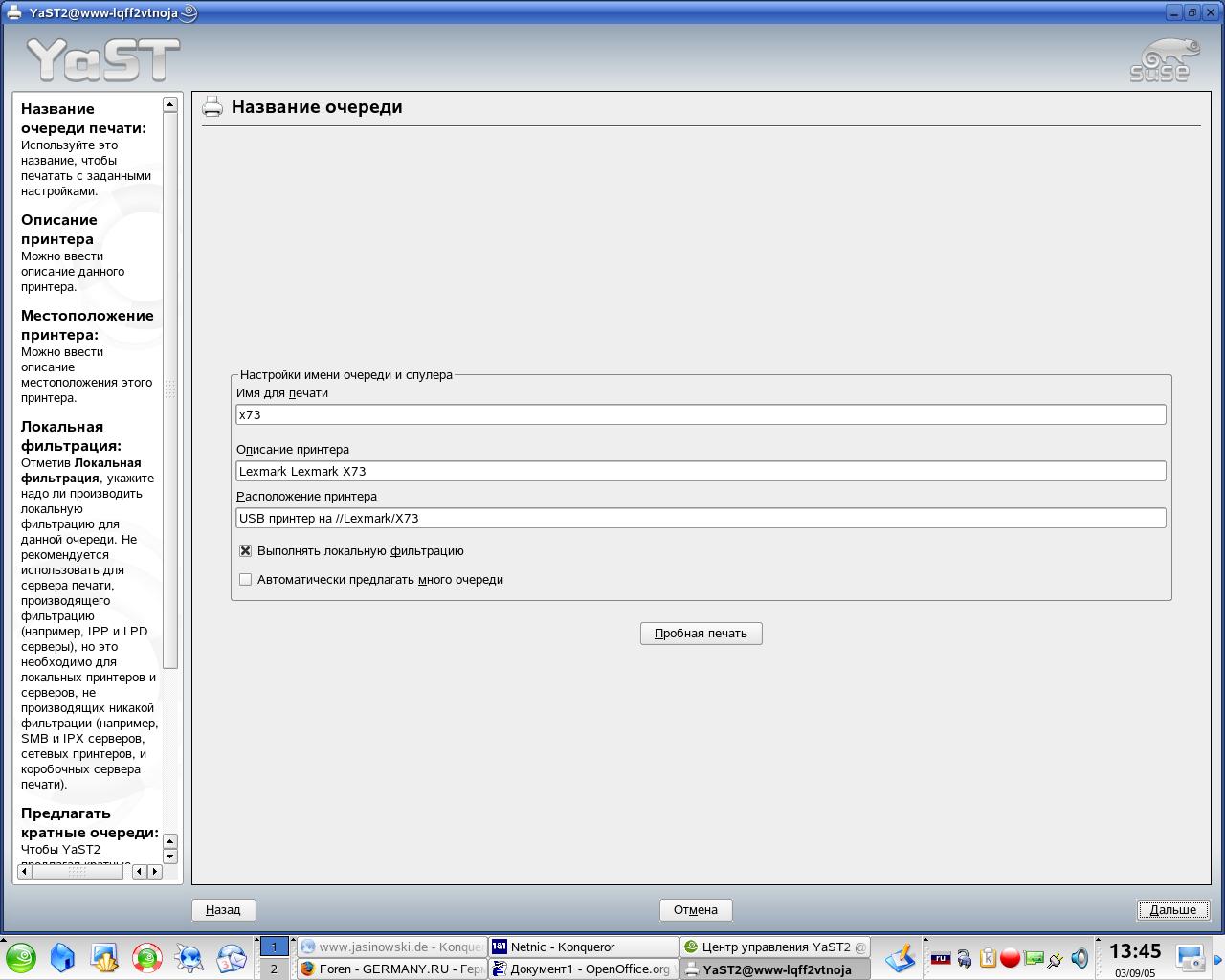Open the speaker volume tray icon
Screen dimensions: 1225x980
[1080, 958]
